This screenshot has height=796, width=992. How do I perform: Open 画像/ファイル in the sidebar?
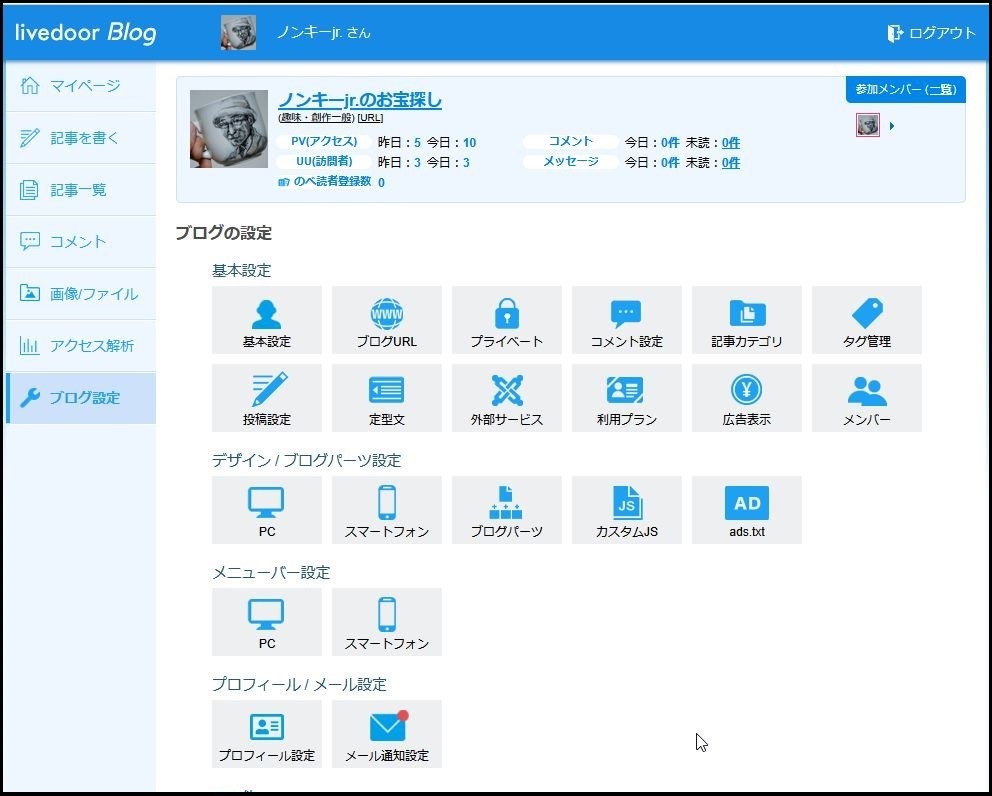pos(80,294)
